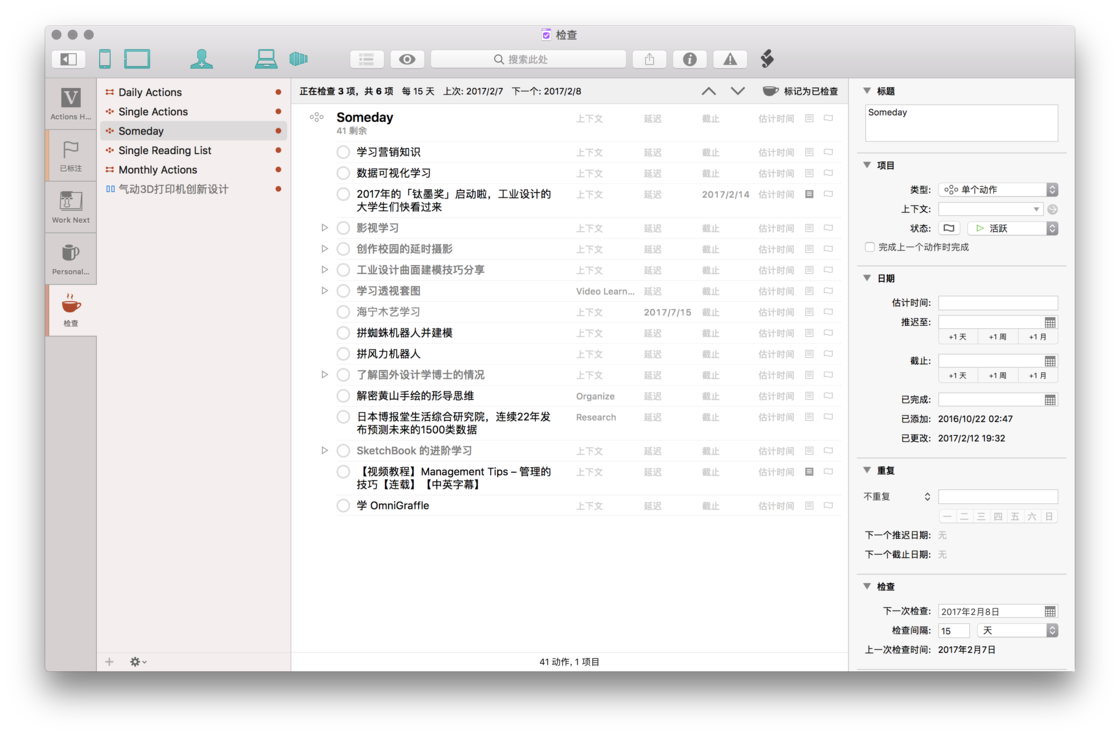This screenshot has width=1120, height=736.
Task: Check off 解密黄山手绘的形导思维 task circle
Action: click(343, 396)
